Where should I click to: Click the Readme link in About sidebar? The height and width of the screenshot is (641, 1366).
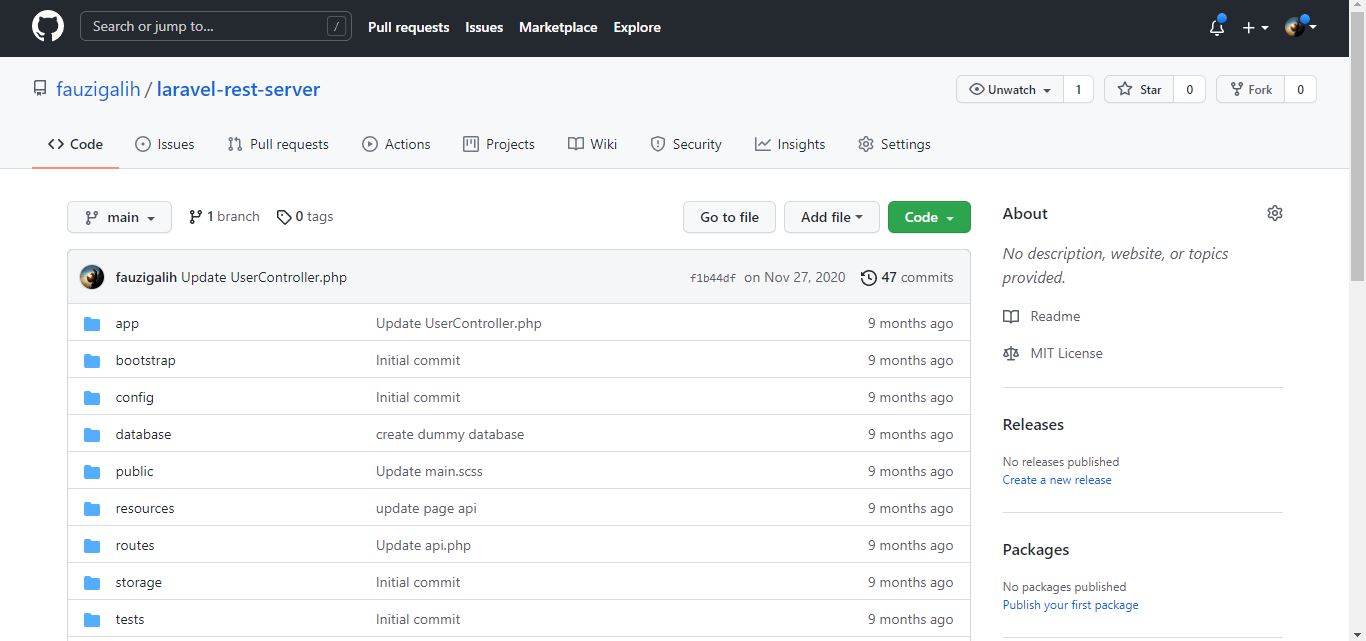click(1042, 316)
